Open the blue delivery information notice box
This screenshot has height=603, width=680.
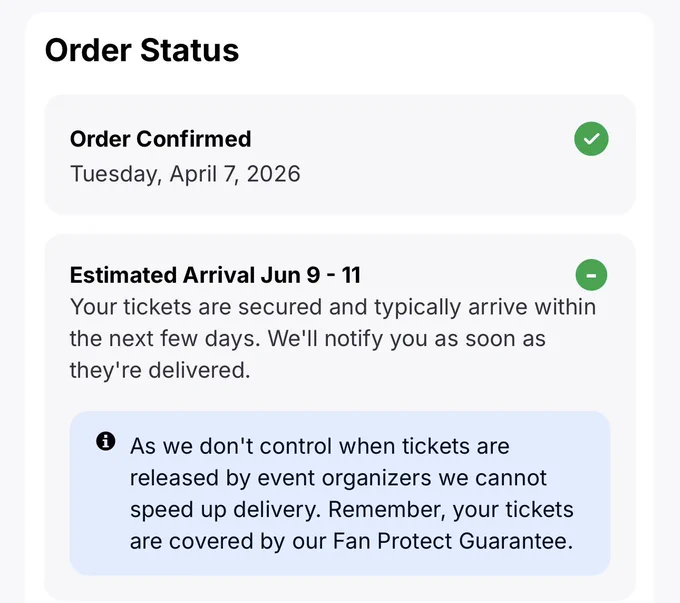click(x=340, y=493)
